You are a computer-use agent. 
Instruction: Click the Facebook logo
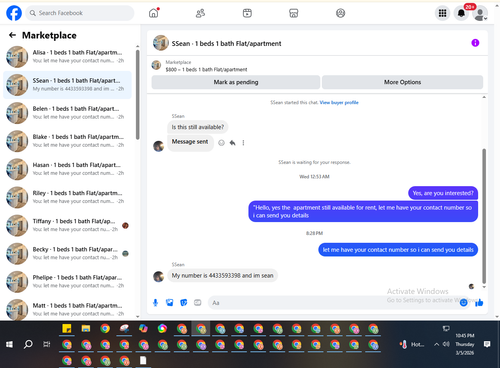coord(14,13)
